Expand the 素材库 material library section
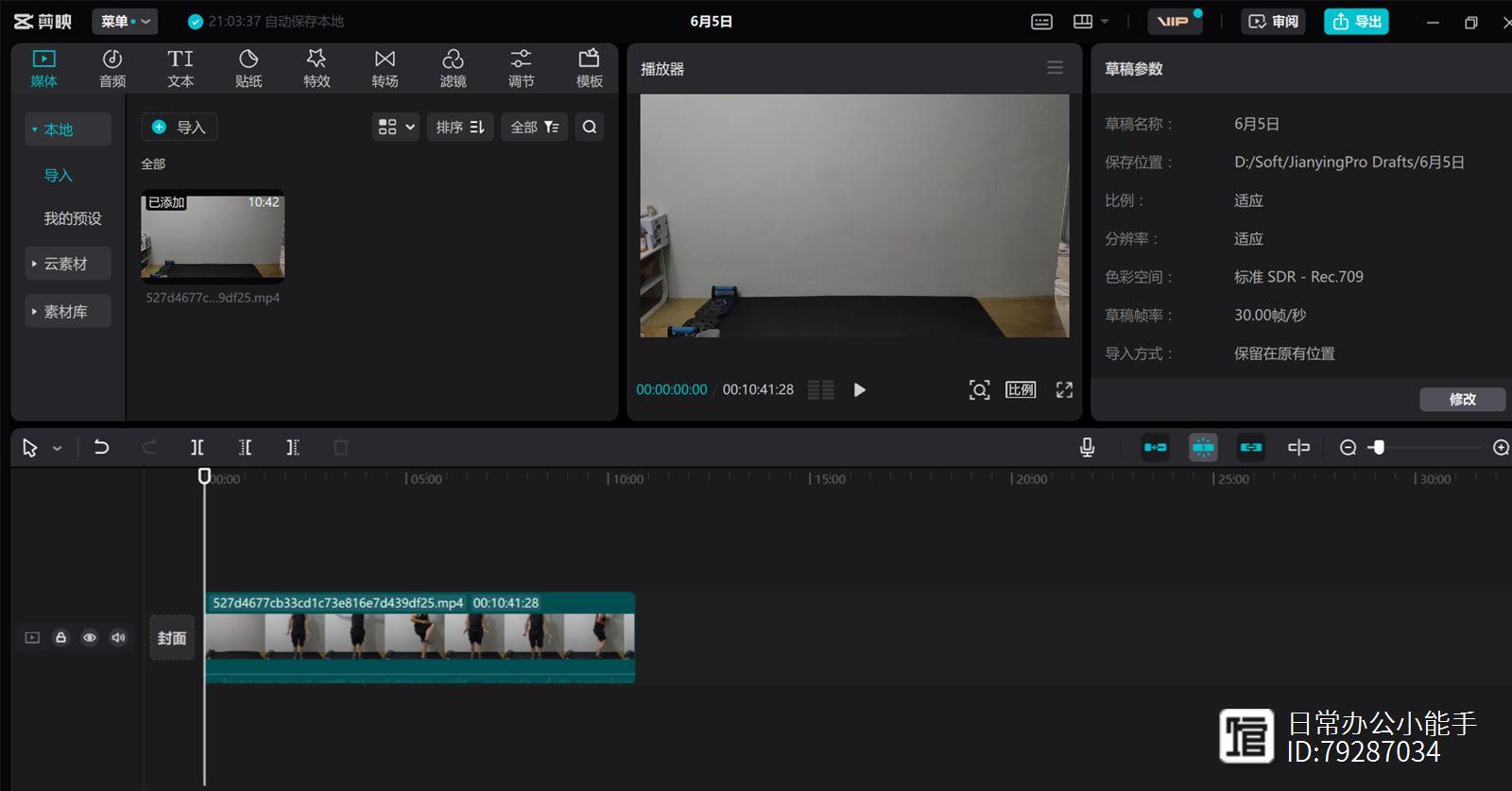The image size is (1512, 791). pos(67,311)
